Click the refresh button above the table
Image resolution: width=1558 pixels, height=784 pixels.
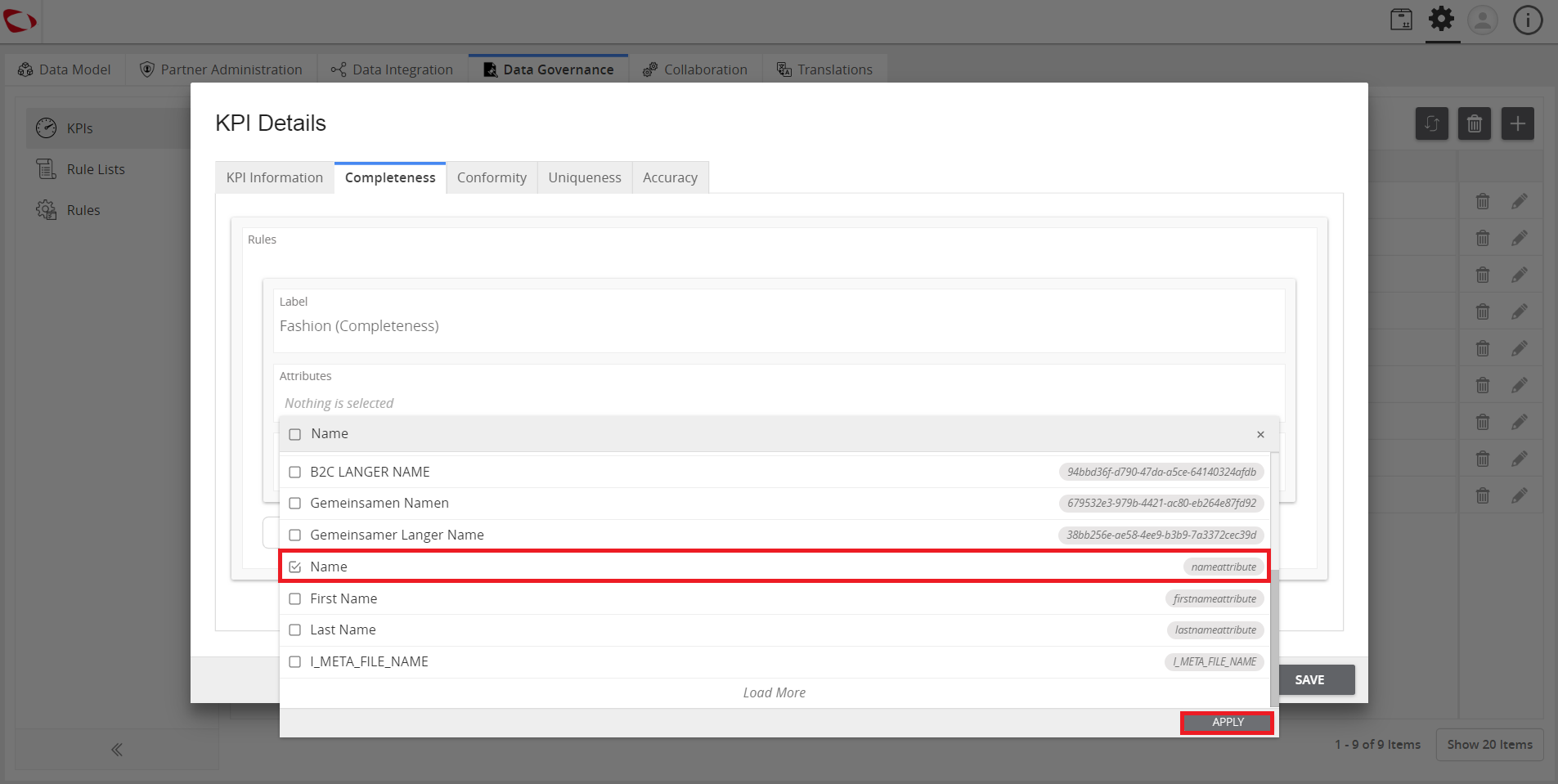coord(1432,123)
